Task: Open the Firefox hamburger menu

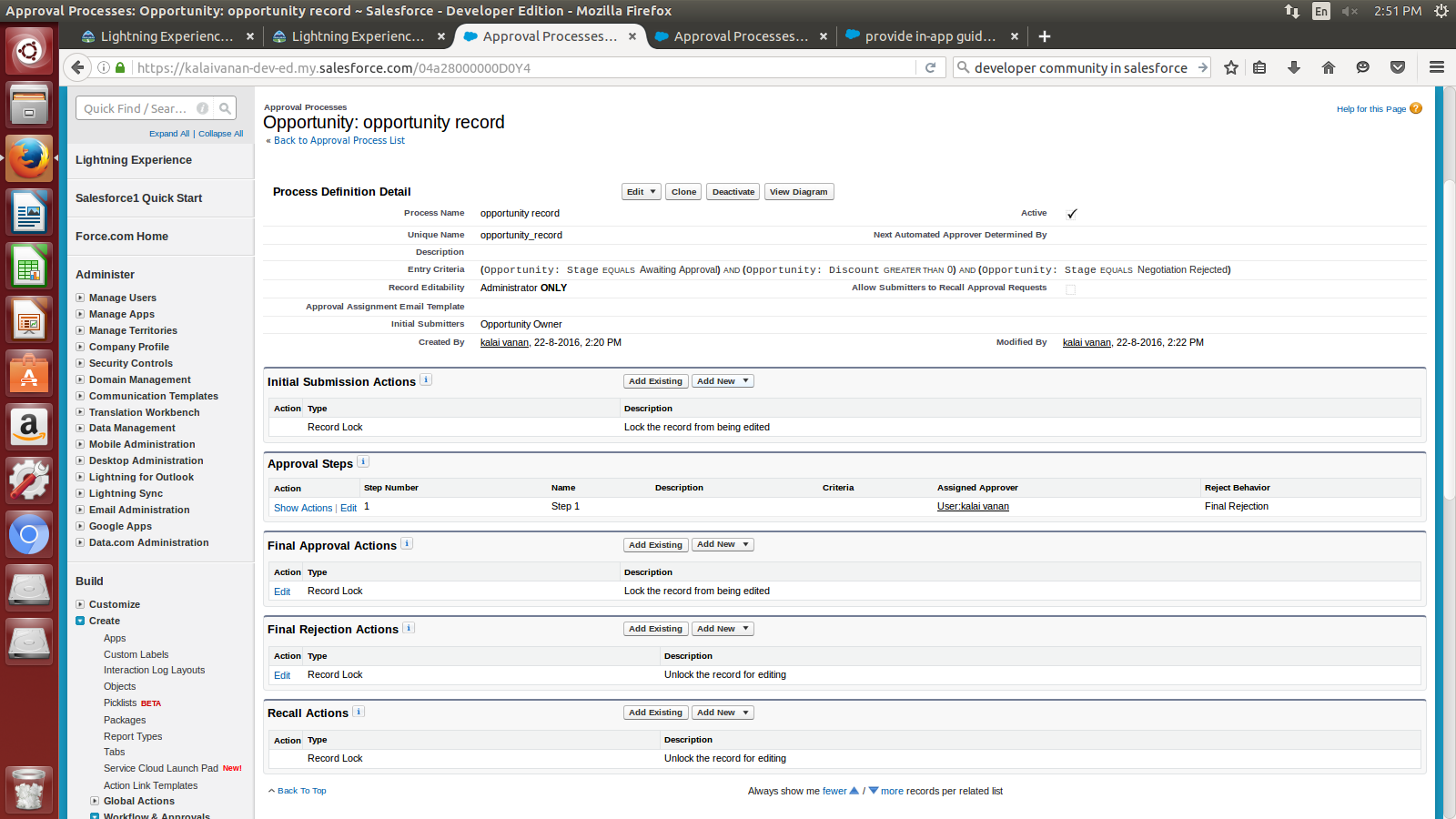Action: [1437, 67]
